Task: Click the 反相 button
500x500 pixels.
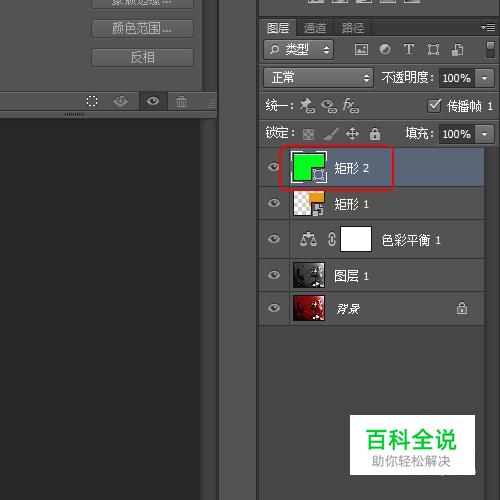Action: tap(142, 57)
